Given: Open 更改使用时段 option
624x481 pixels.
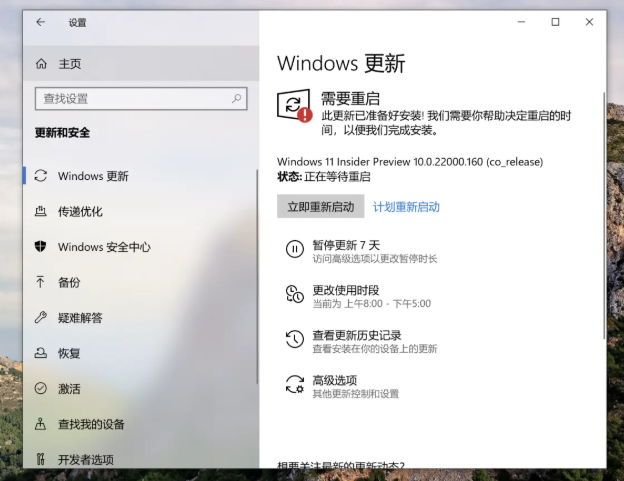Looking at the screenshot, I should (358, 296).
